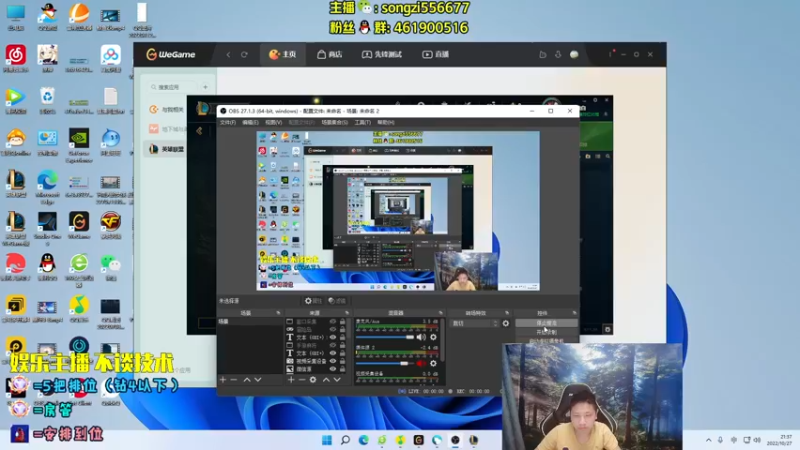This screenshot has height=450, width=800.
Task: Pop out the OBS audio mixer dock
Action: (440, 313)
